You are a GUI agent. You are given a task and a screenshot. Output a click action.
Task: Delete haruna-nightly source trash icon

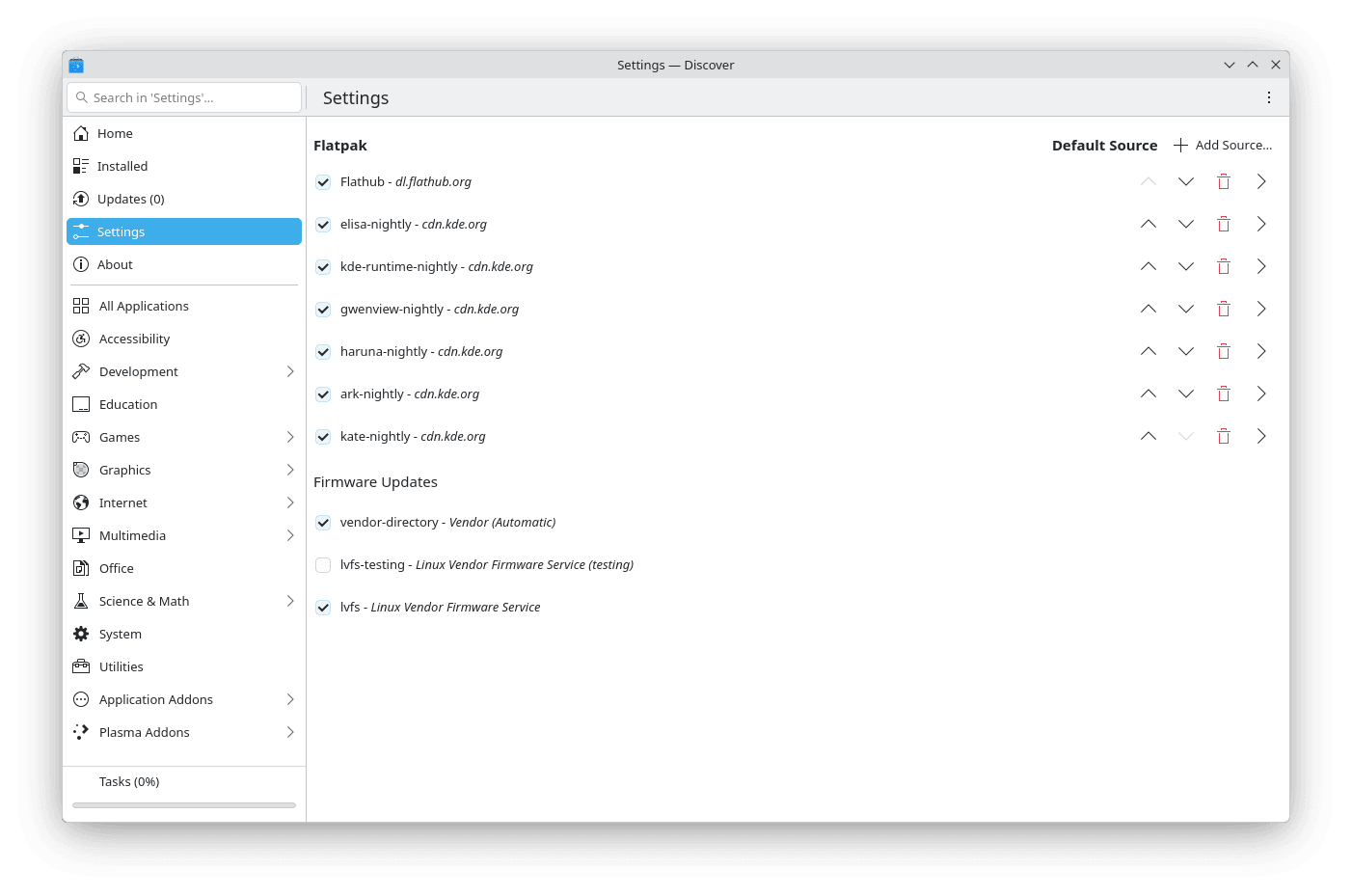(x=1224, y=351)
